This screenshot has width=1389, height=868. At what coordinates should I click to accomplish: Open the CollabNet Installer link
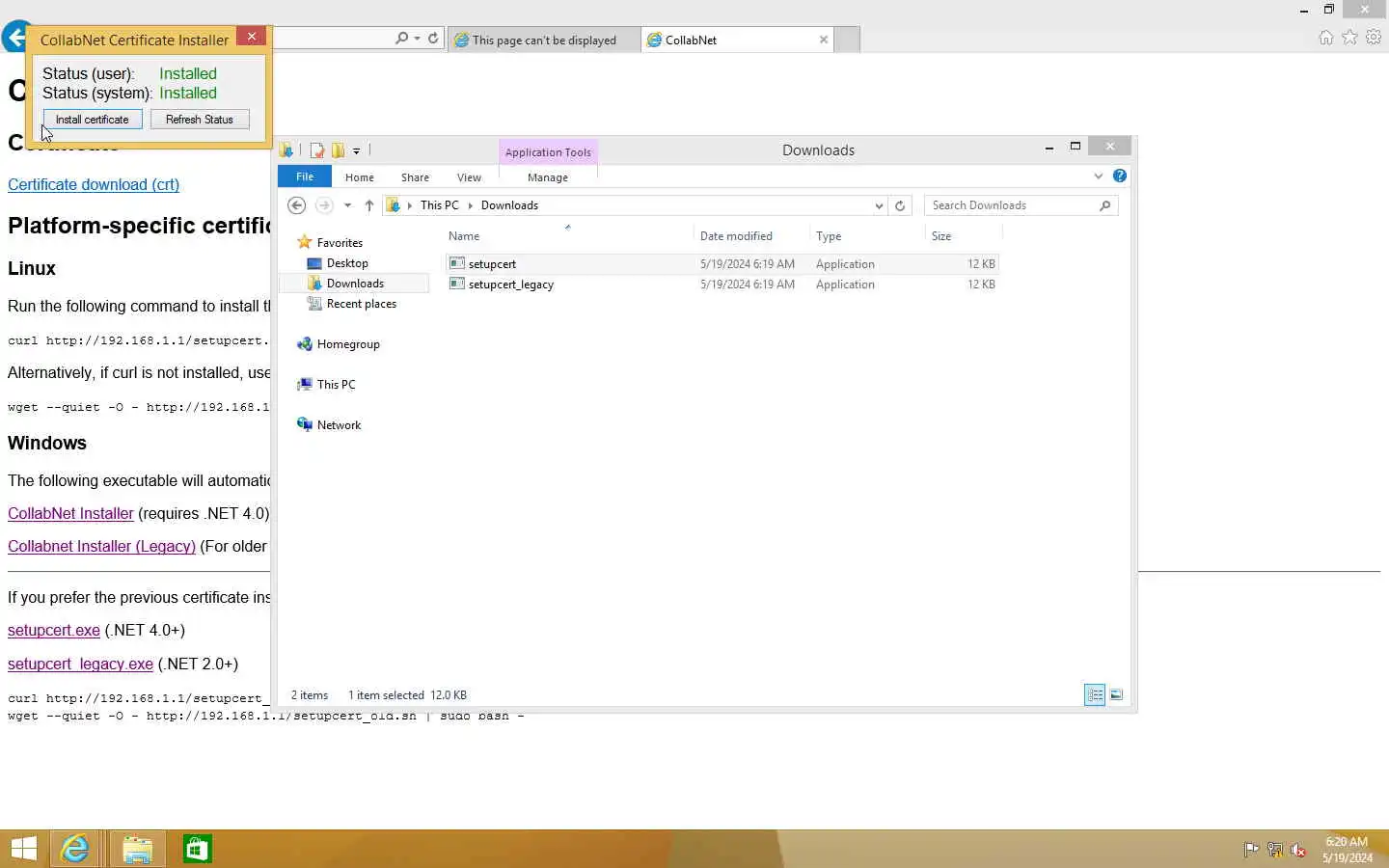coord(70,513)
